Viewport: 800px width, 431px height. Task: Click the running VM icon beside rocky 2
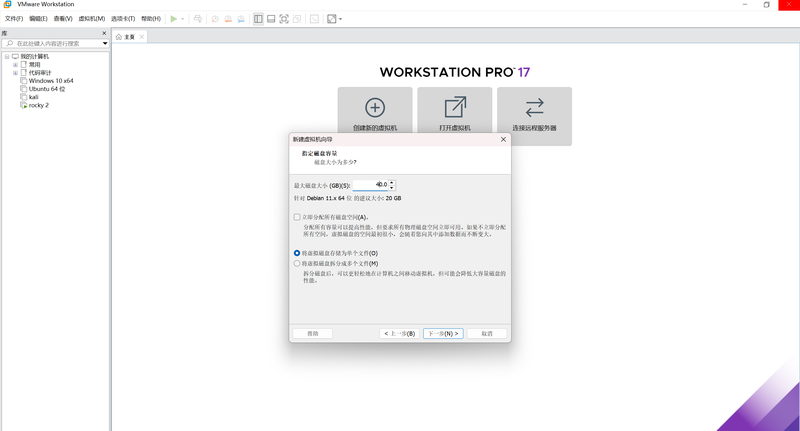click(x=23, y=105)
